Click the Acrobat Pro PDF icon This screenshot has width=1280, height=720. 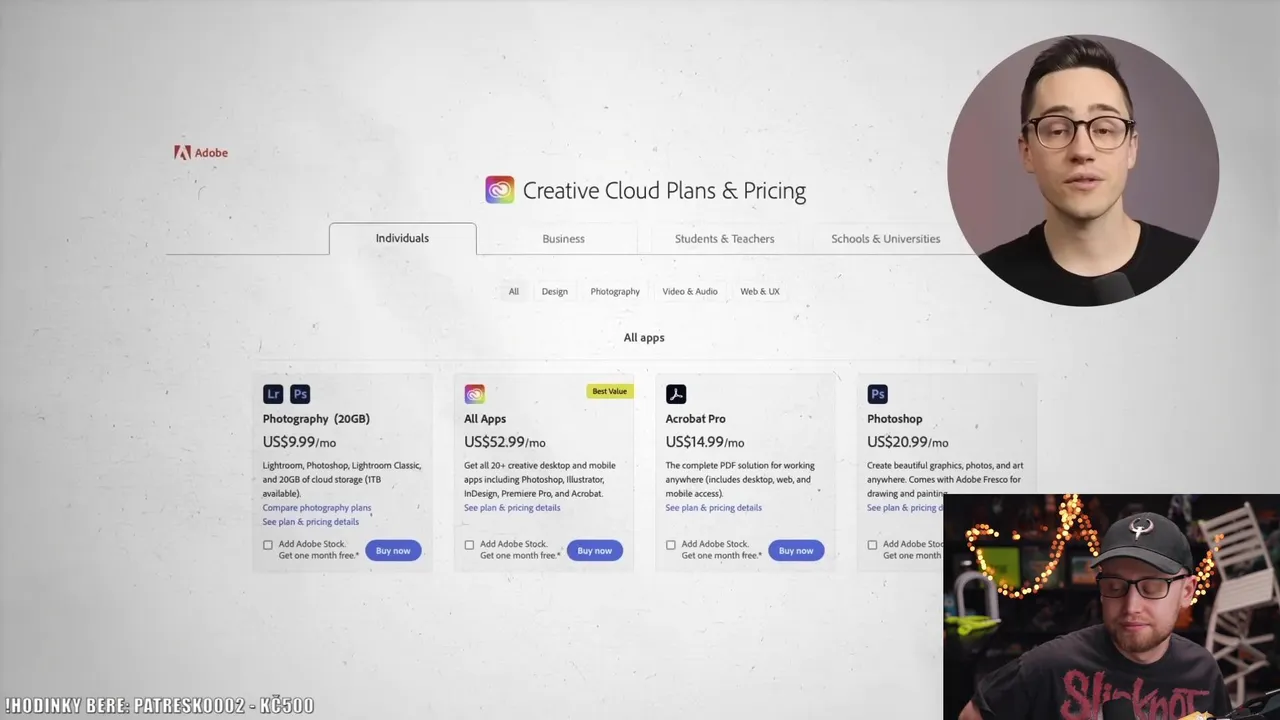click(x=676, y=394)
